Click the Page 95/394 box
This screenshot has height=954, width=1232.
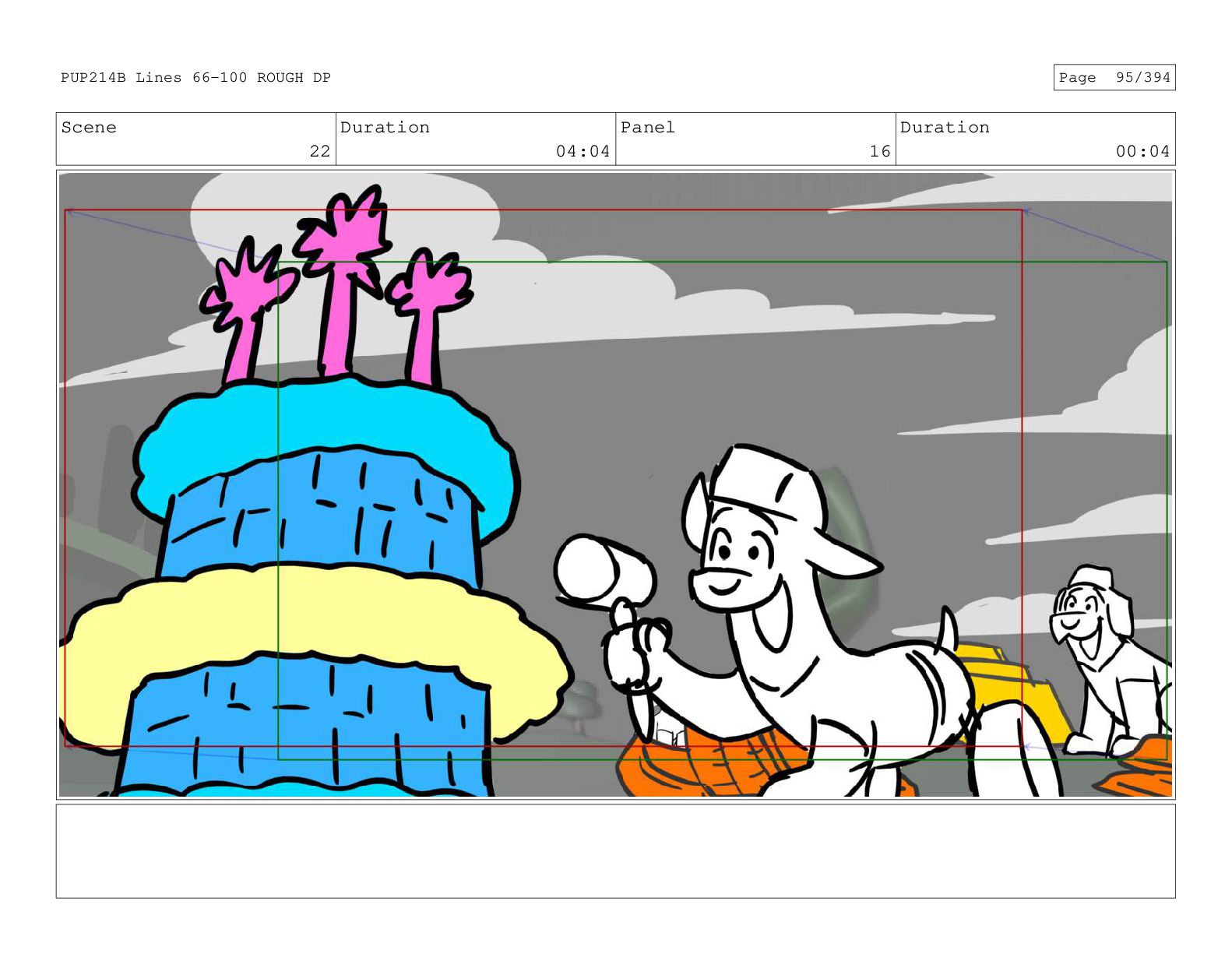coord(1114,78)
